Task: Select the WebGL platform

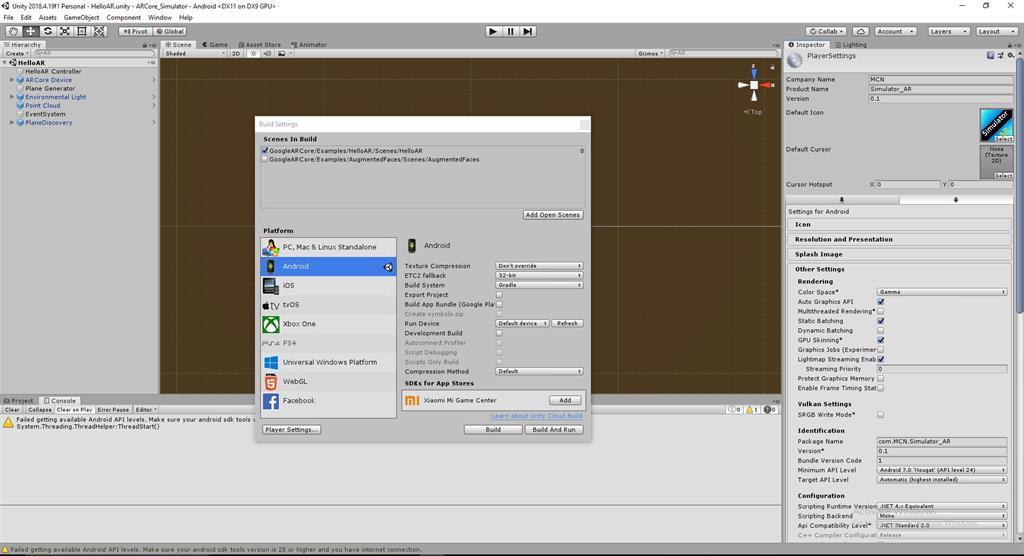Action: click(x=328, y=381)
